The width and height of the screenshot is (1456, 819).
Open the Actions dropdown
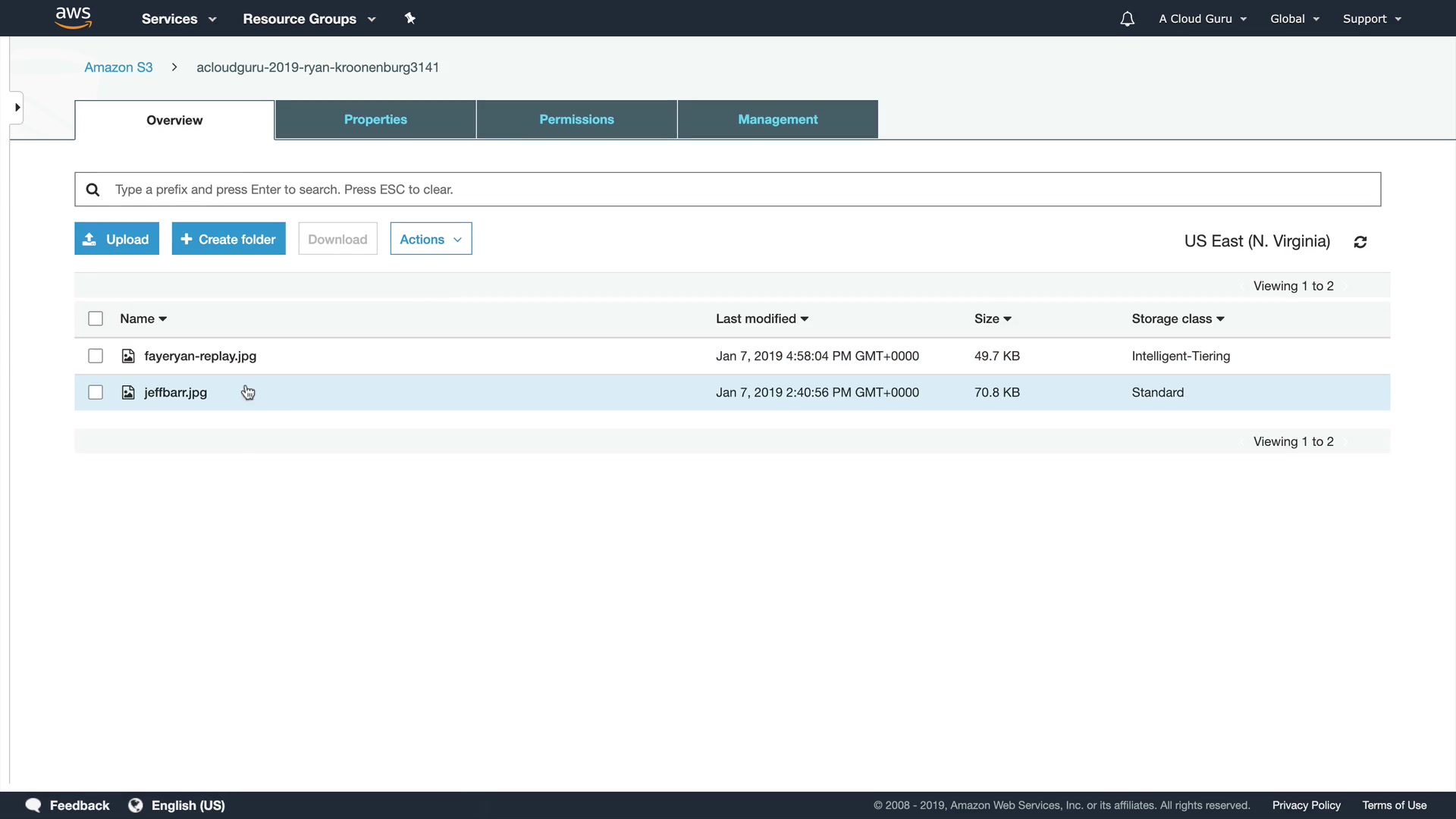pos(431,239)
